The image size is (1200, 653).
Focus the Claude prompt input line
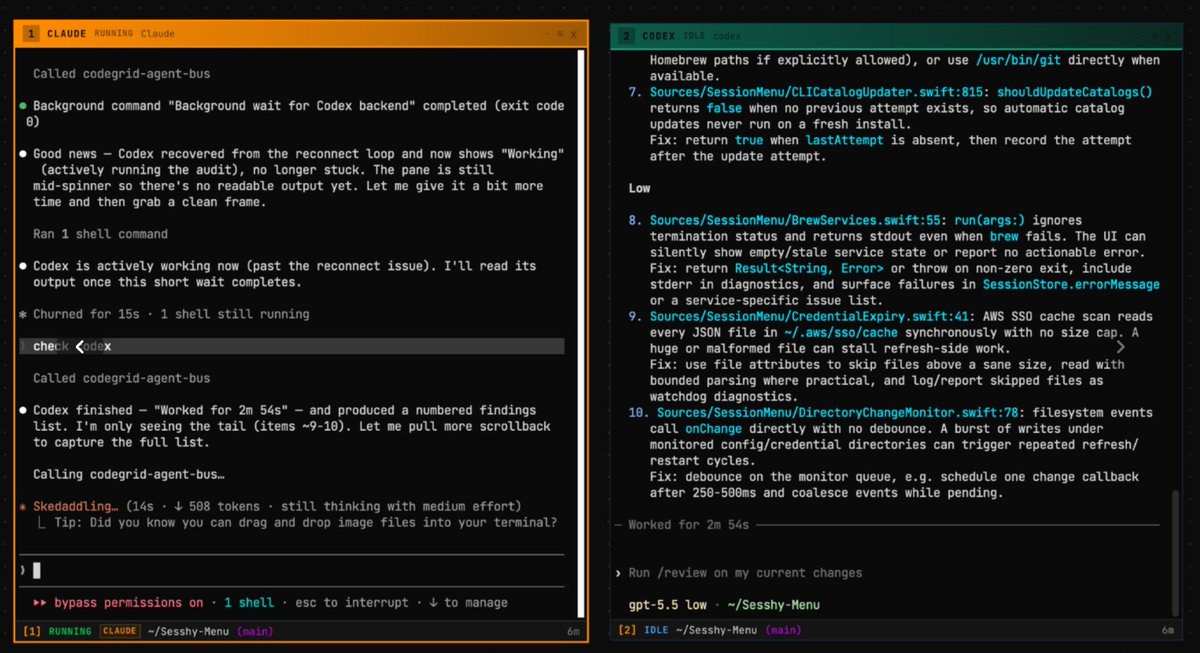[291, 570]
